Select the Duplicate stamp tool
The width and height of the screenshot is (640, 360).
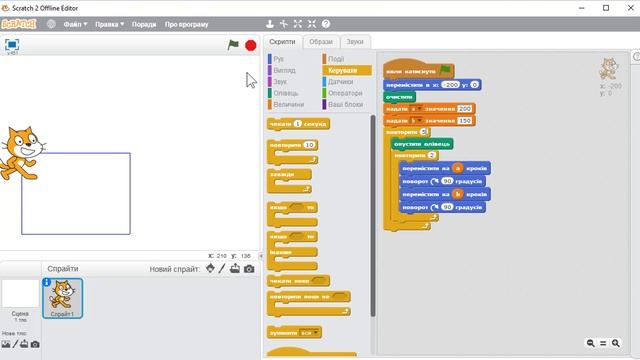coord(270,24)
